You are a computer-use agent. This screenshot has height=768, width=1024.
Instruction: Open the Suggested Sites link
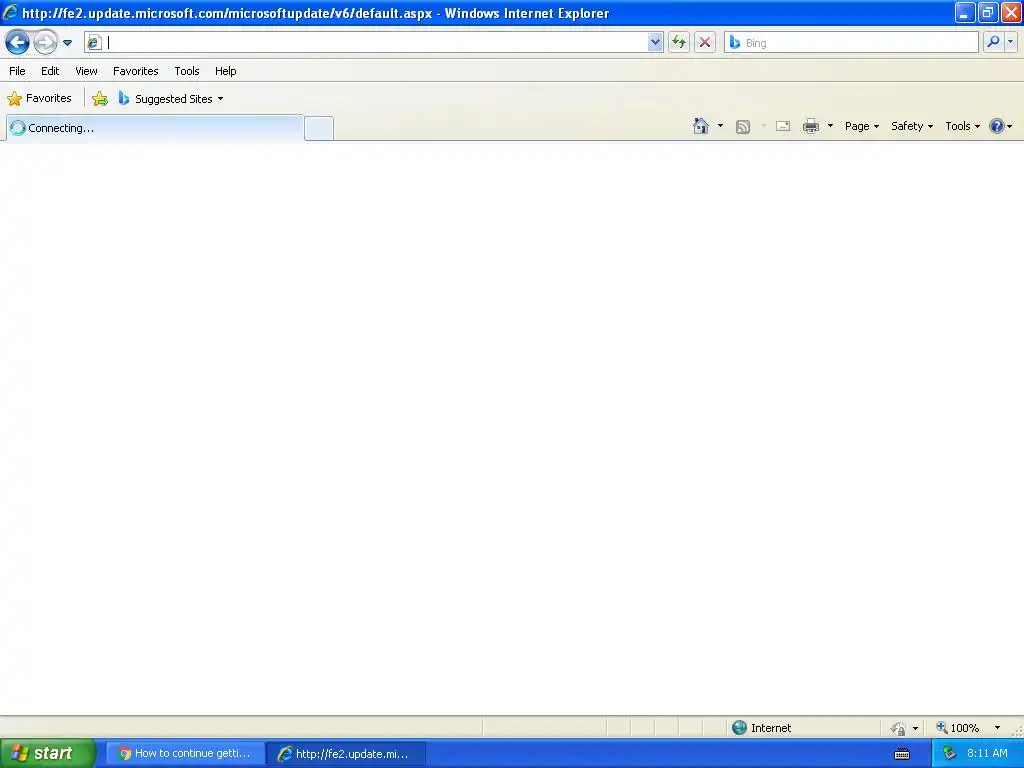point(170,99)
